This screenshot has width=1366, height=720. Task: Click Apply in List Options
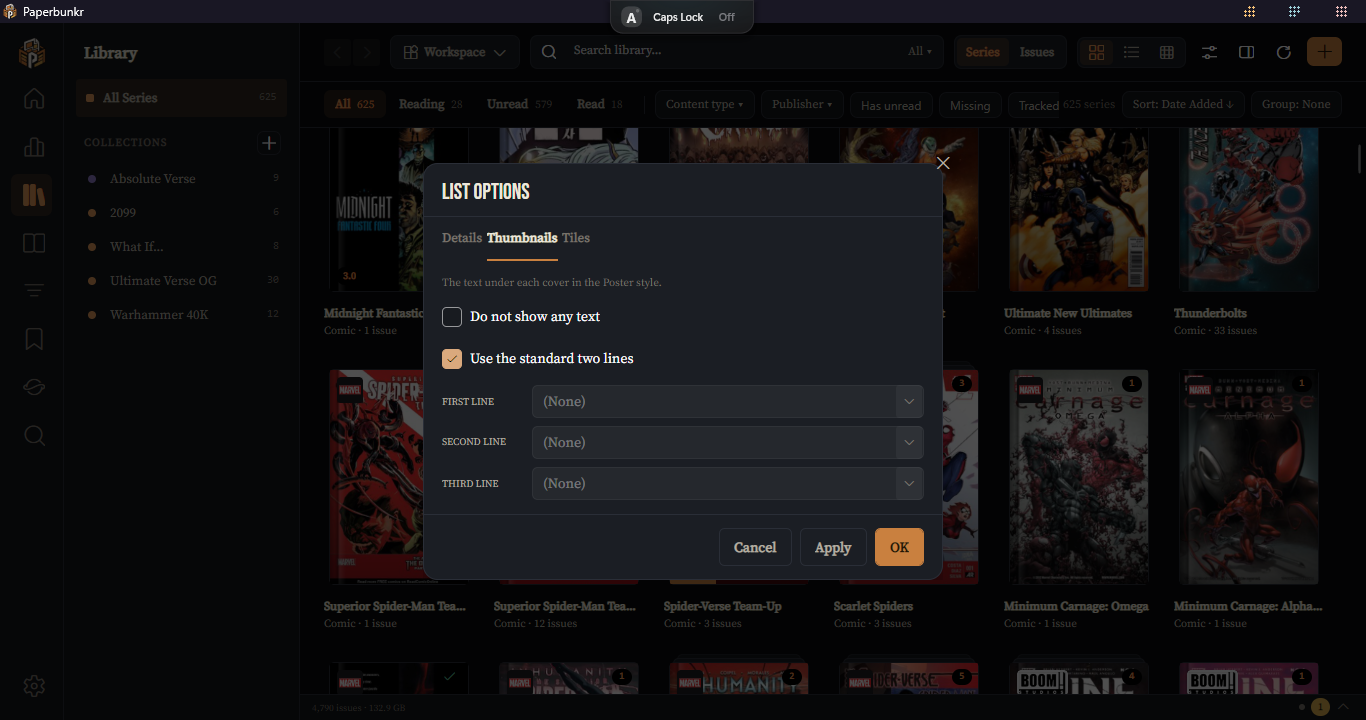[833, 547]
